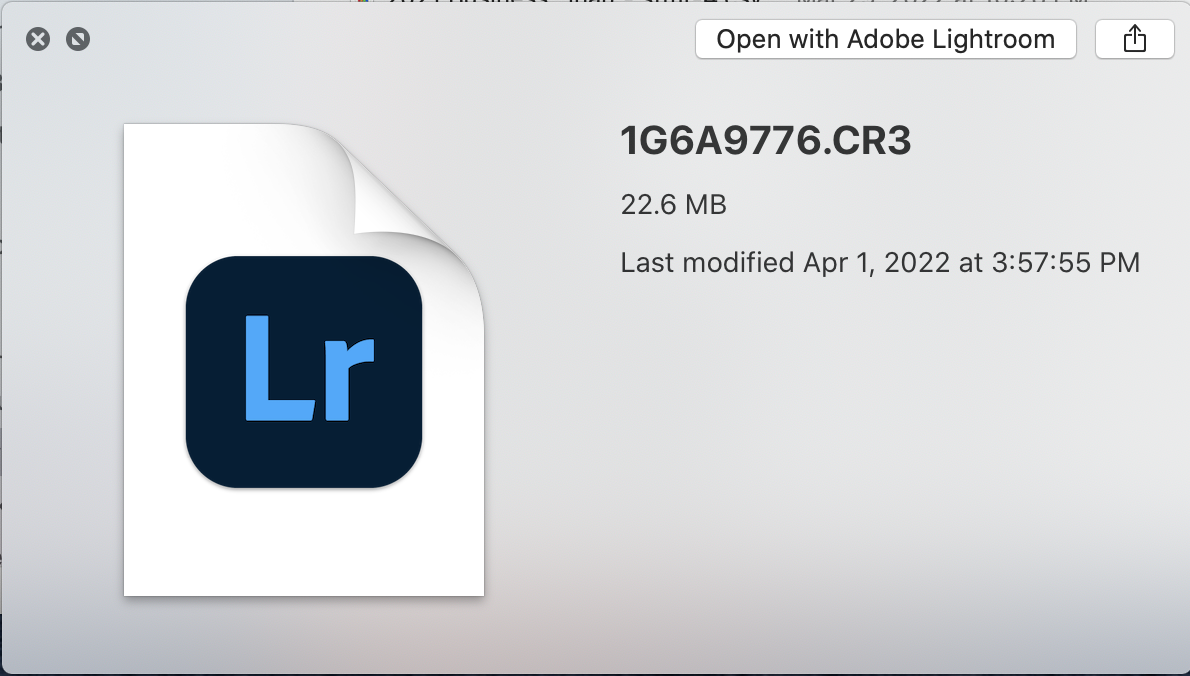Image resolution: width=1190 pixels, height=676 pixels.
Task: Click the Last modified date text
Action: [x=880, y=263]
